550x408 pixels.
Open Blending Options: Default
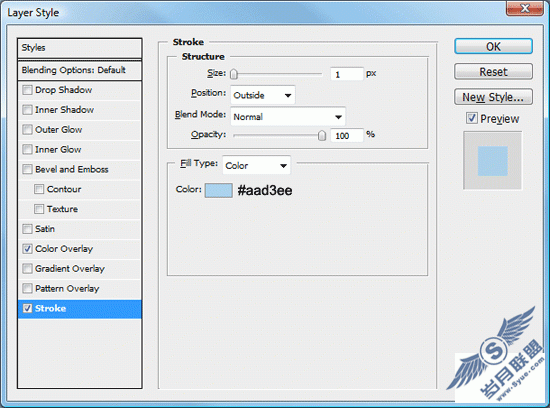80,70
